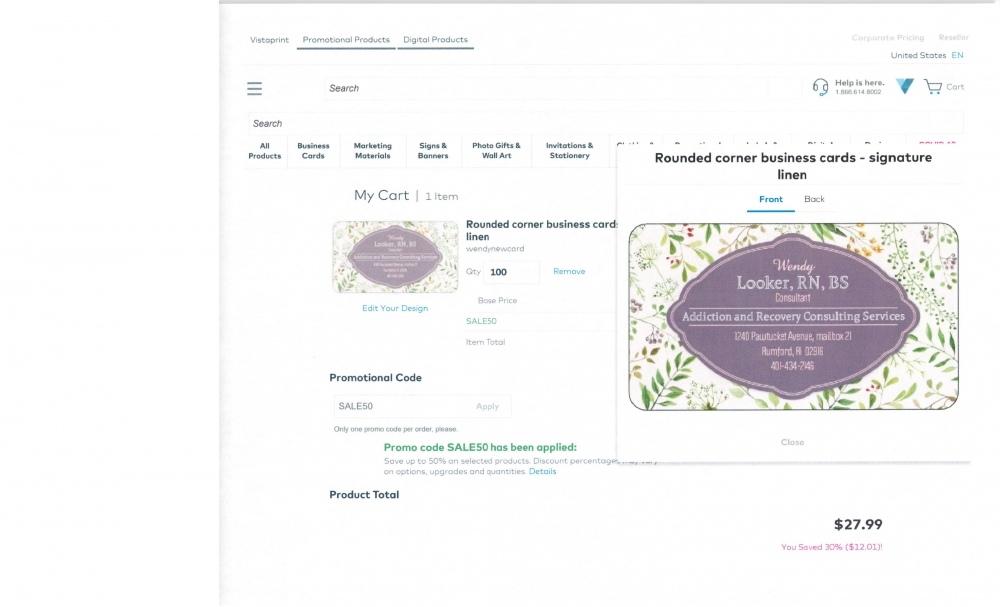The image size is (1000, 607).
Task: Click the Vistaprint triangle logo icon
Action: (905, 87)
